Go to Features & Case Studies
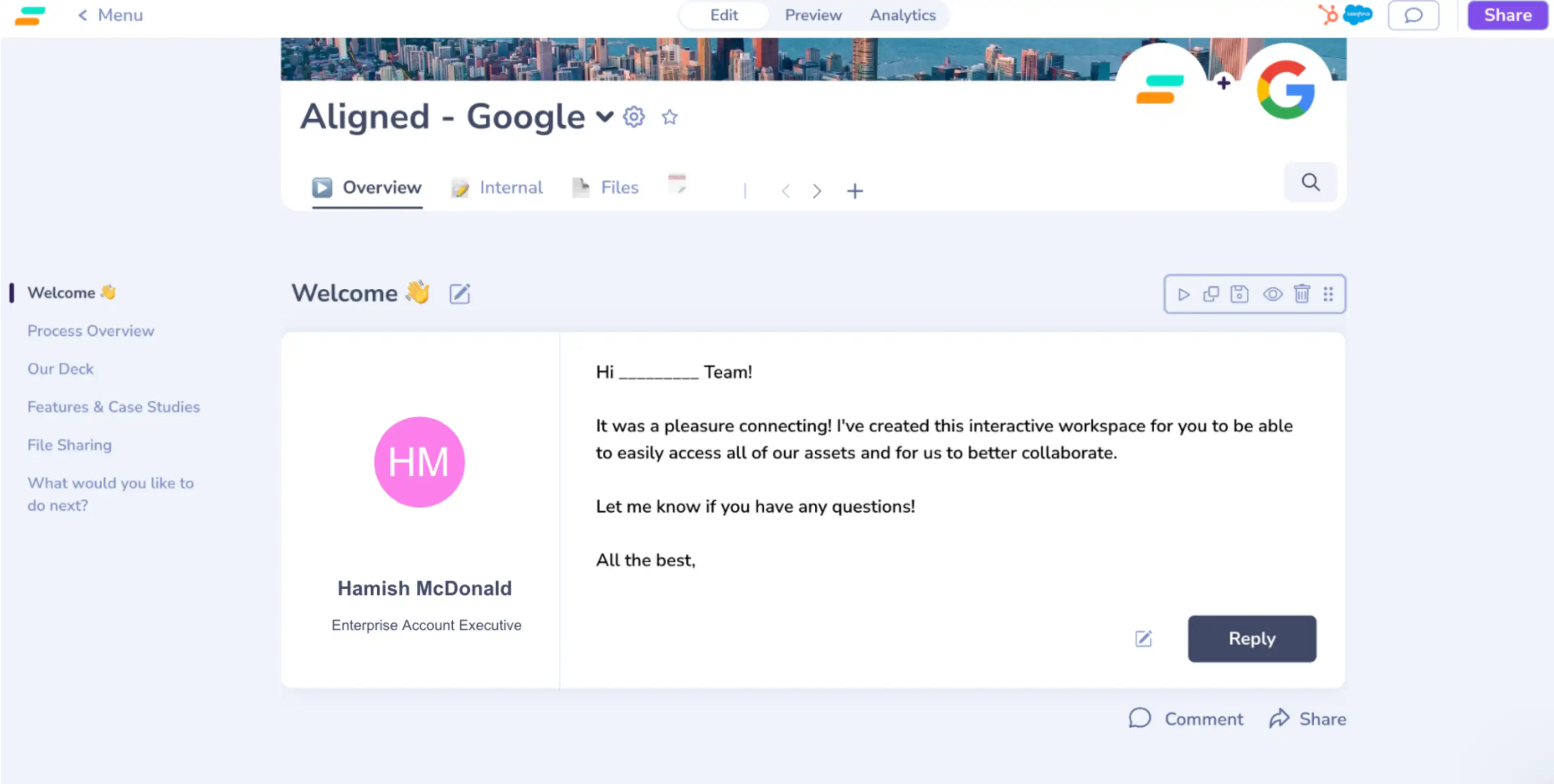Image resolution: width=1554 pixels, height=784 pixels. [x=113, y=407]
